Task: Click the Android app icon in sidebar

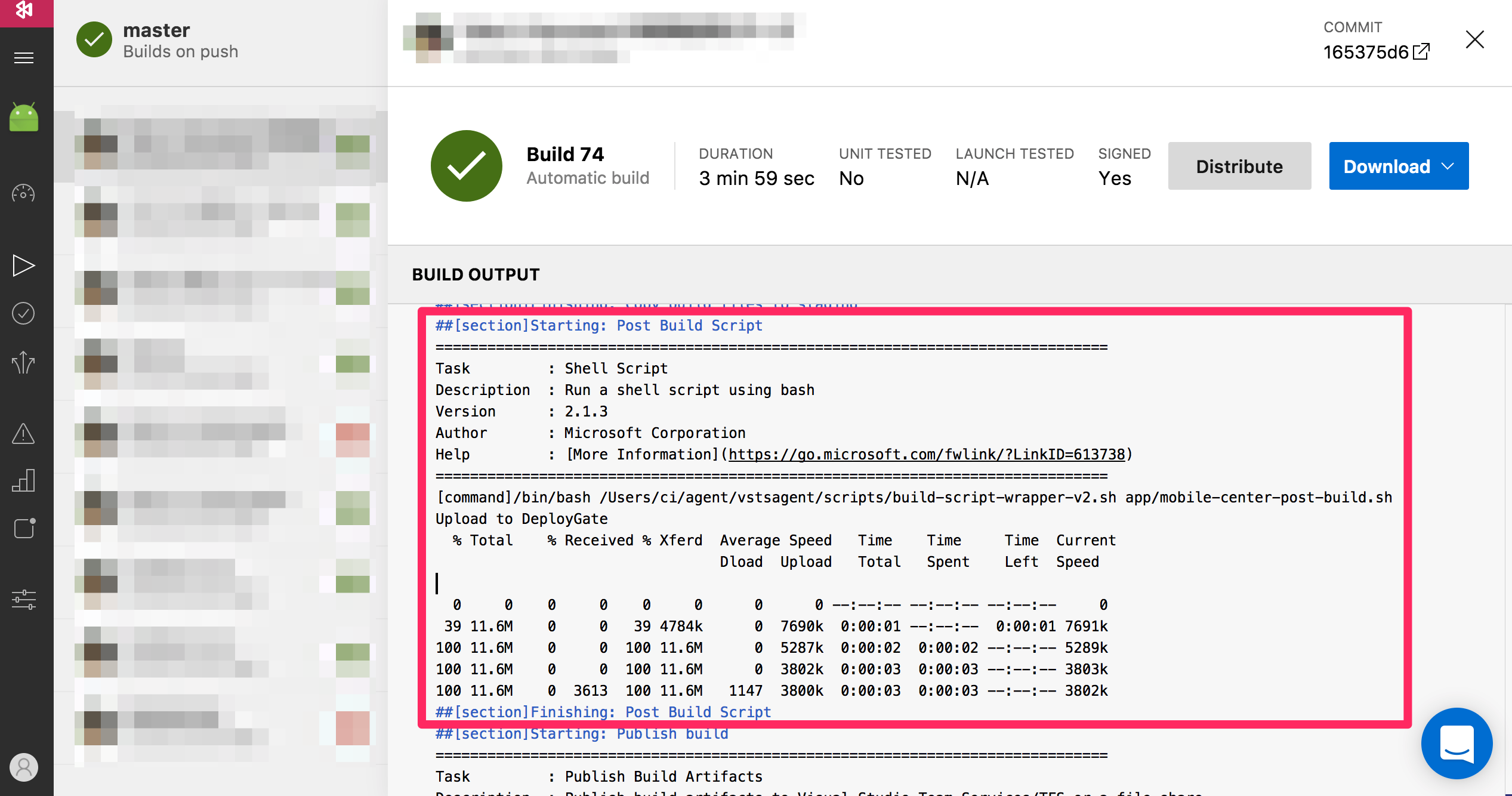Action: pyautogui.click(x=24, y=117)
